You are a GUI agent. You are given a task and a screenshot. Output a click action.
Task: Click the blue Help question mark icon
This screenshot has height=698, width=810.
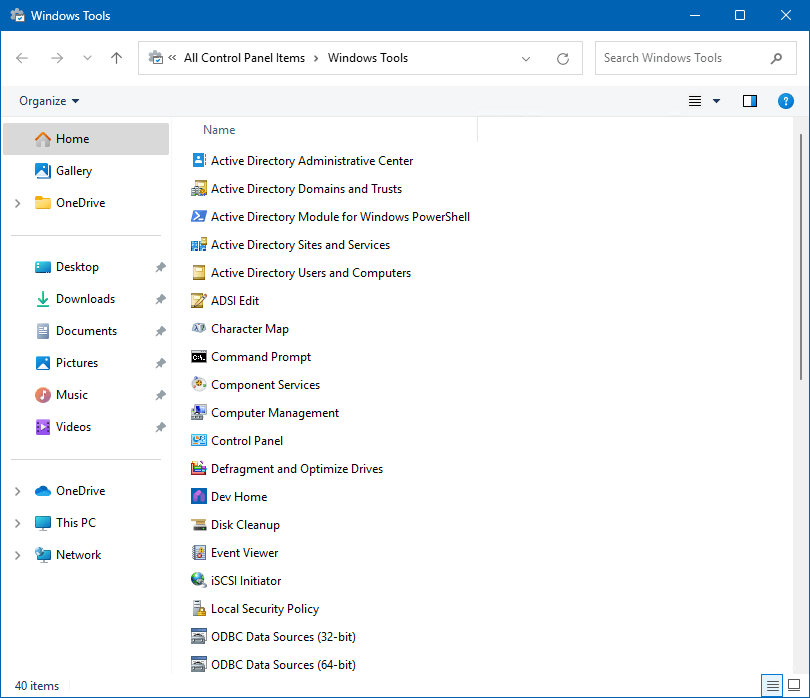click(785, 101)
